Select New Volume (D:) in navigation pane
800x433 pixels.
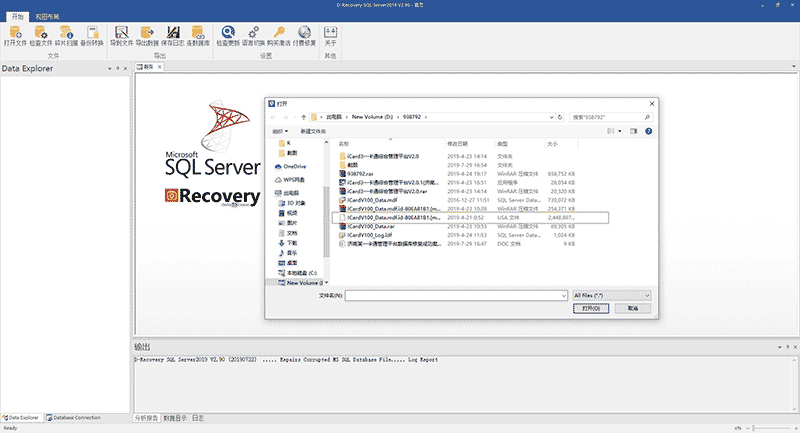pyautogui.click(x=301, y=283)
